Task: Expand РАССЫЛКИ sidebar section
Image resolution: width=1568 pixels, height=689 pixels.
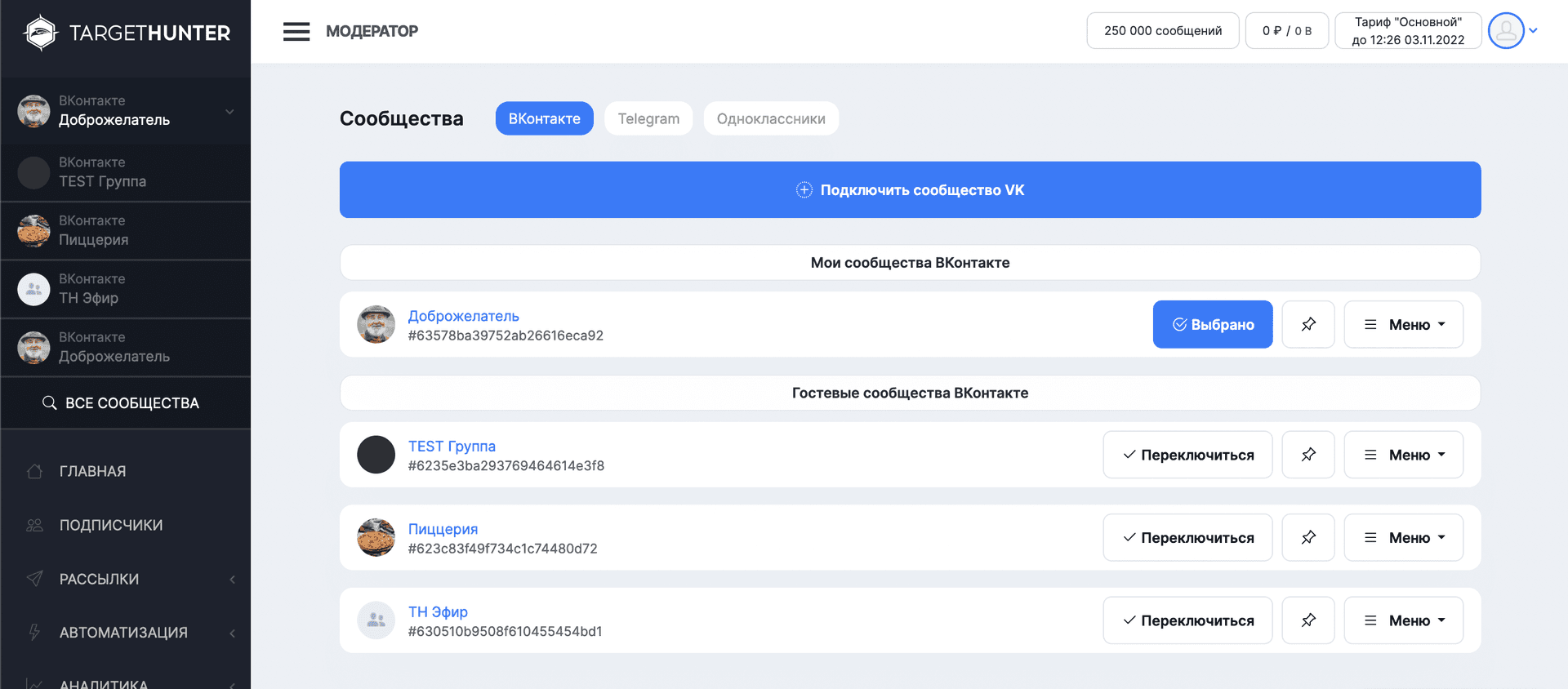Action: 99,579
